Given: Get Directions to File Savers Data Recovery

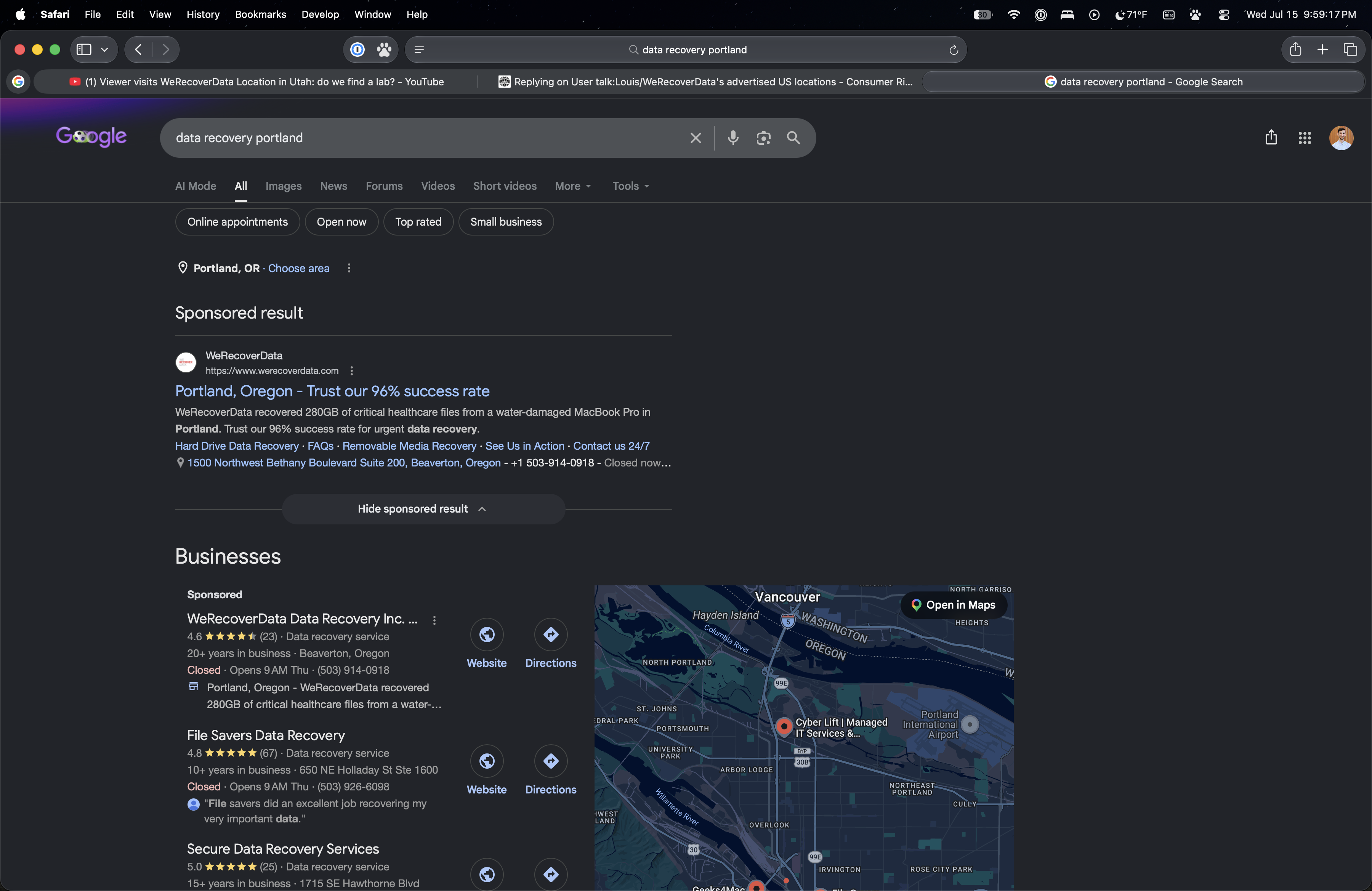Looking at the screenshot, I should pos(551,761).
